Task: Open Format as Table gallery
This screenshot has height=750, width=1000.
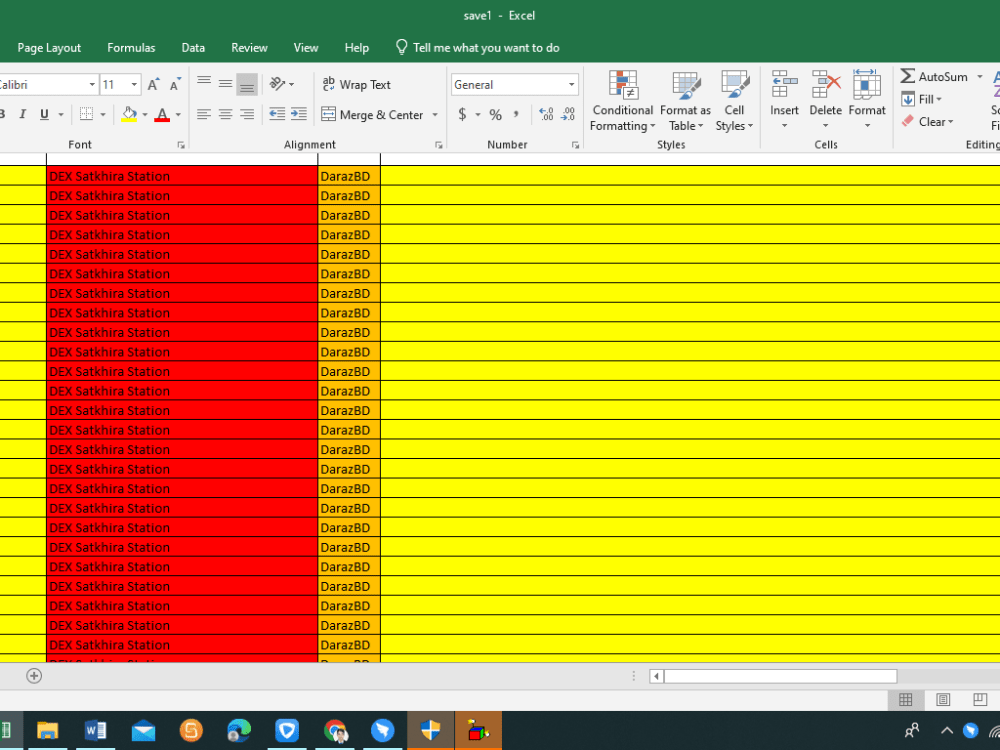Action: [686, 101]
